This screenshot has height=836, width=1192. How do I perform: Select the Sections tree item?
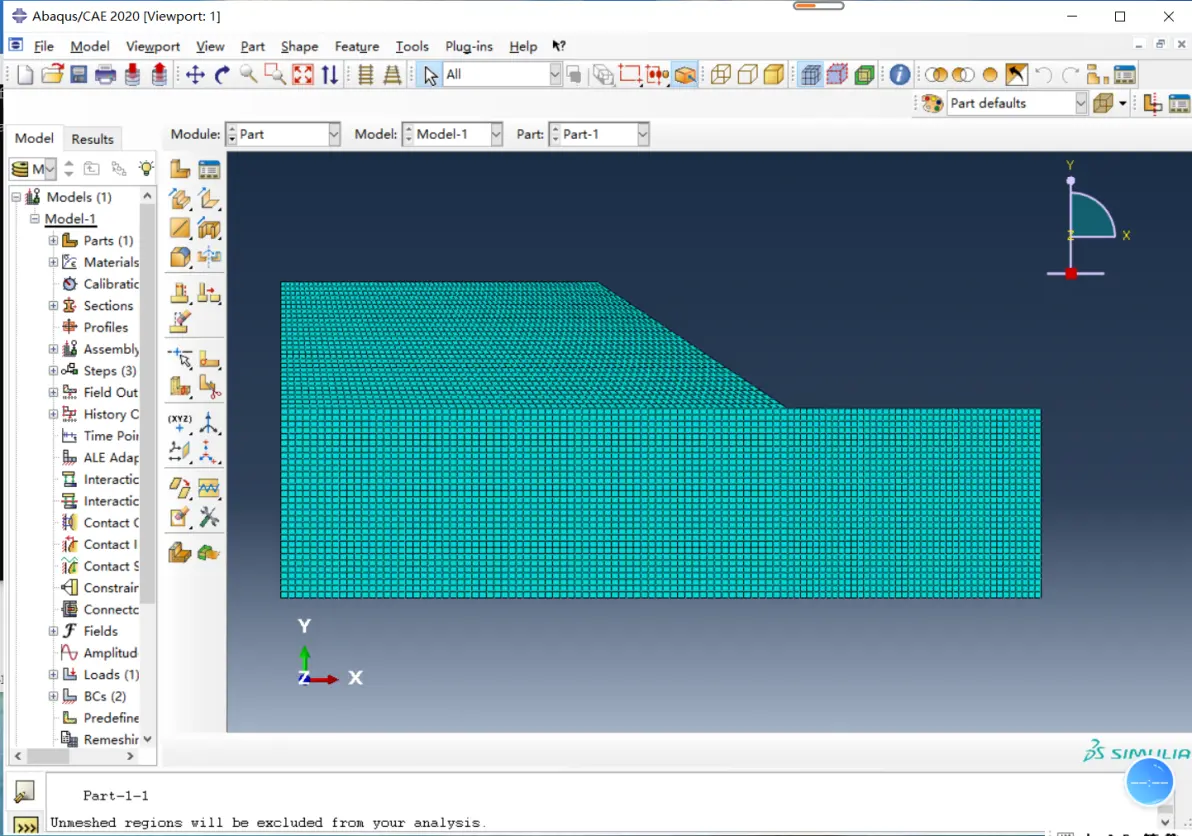point(108,306)
